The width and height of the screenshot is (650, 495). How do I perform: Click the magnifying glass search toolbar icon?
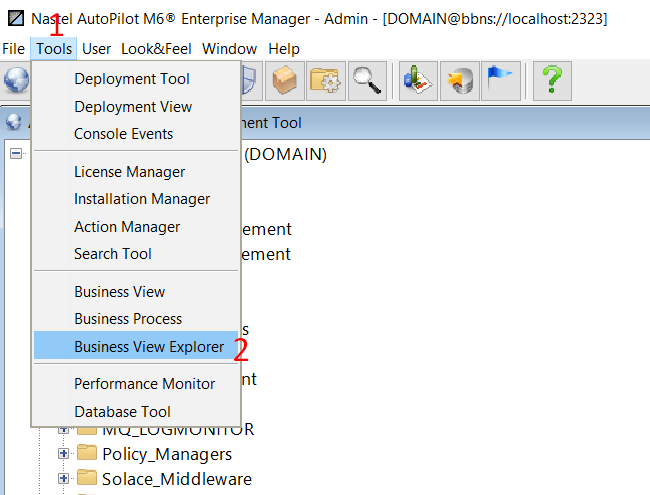point(367,81)
